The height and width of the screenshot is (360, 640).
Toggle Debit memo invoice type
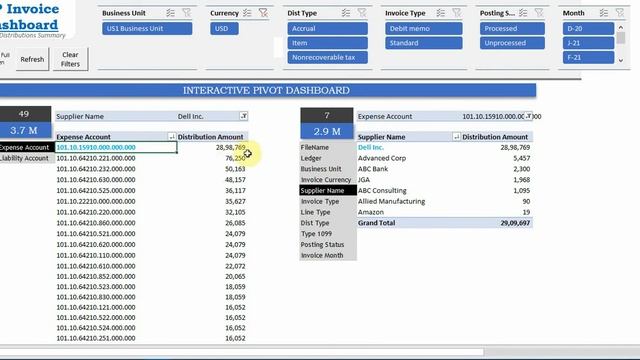(x=424, y=29)
